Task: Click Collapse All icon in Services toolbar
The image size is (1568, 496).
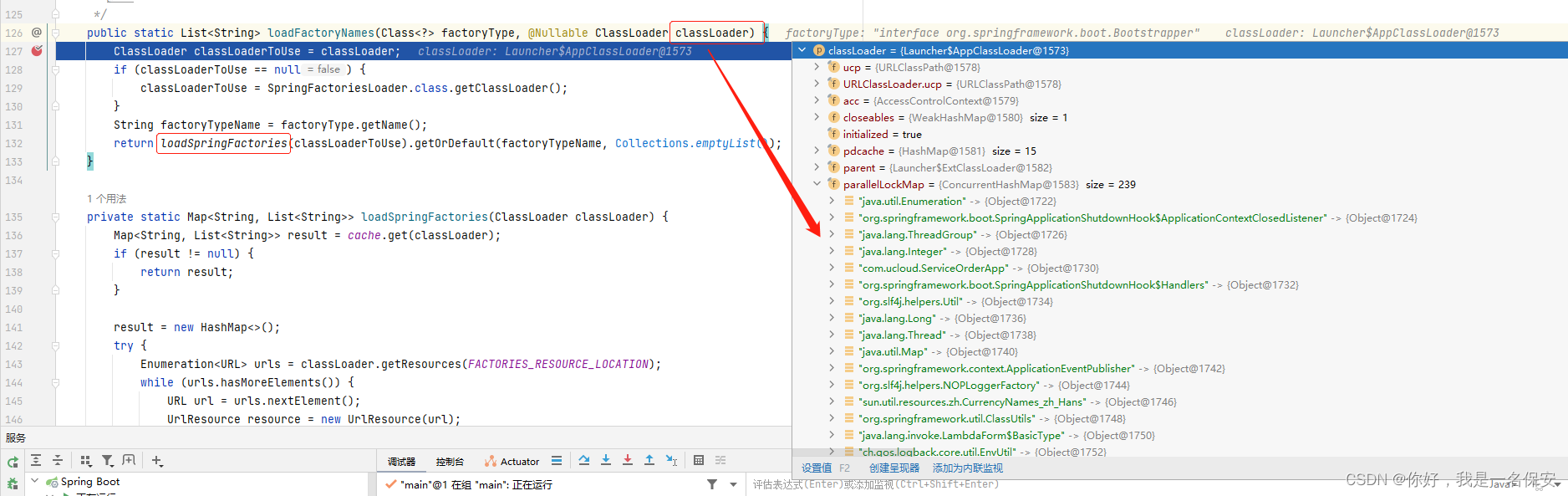Action: (58, 460)
